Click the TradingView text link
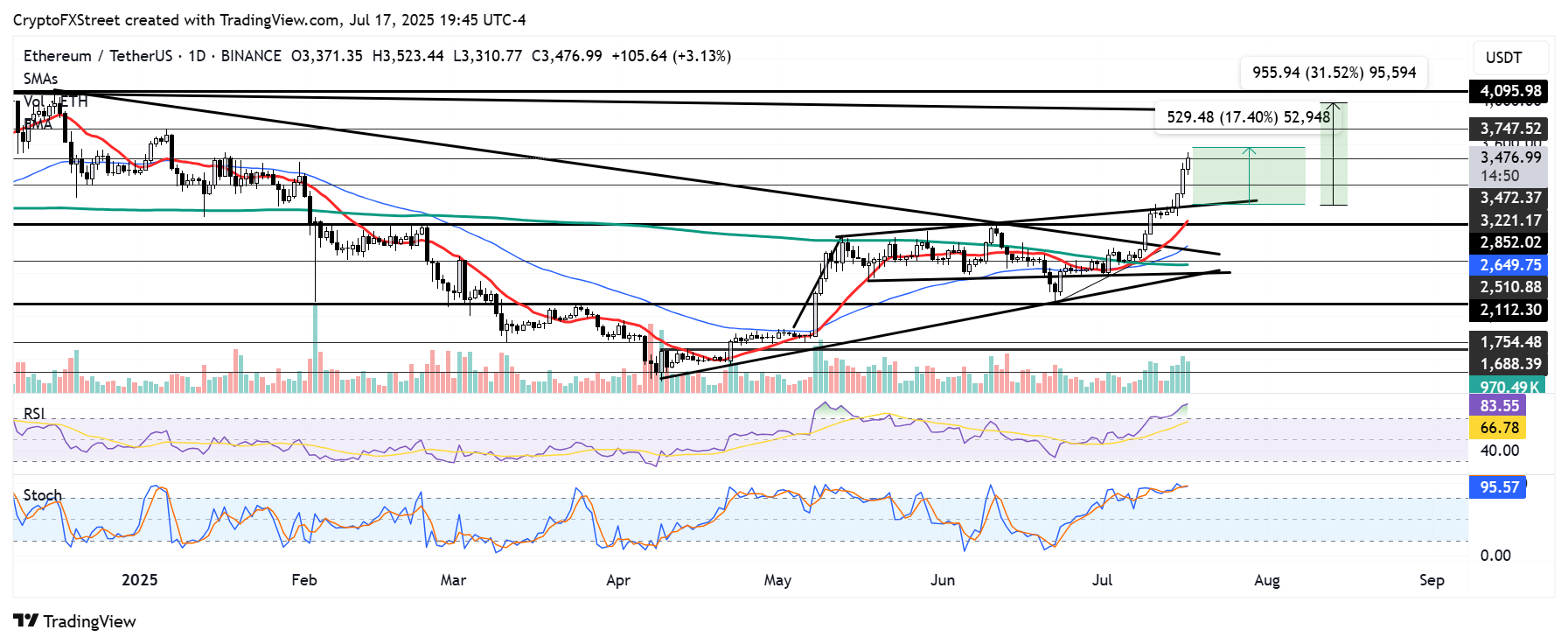 89,621
